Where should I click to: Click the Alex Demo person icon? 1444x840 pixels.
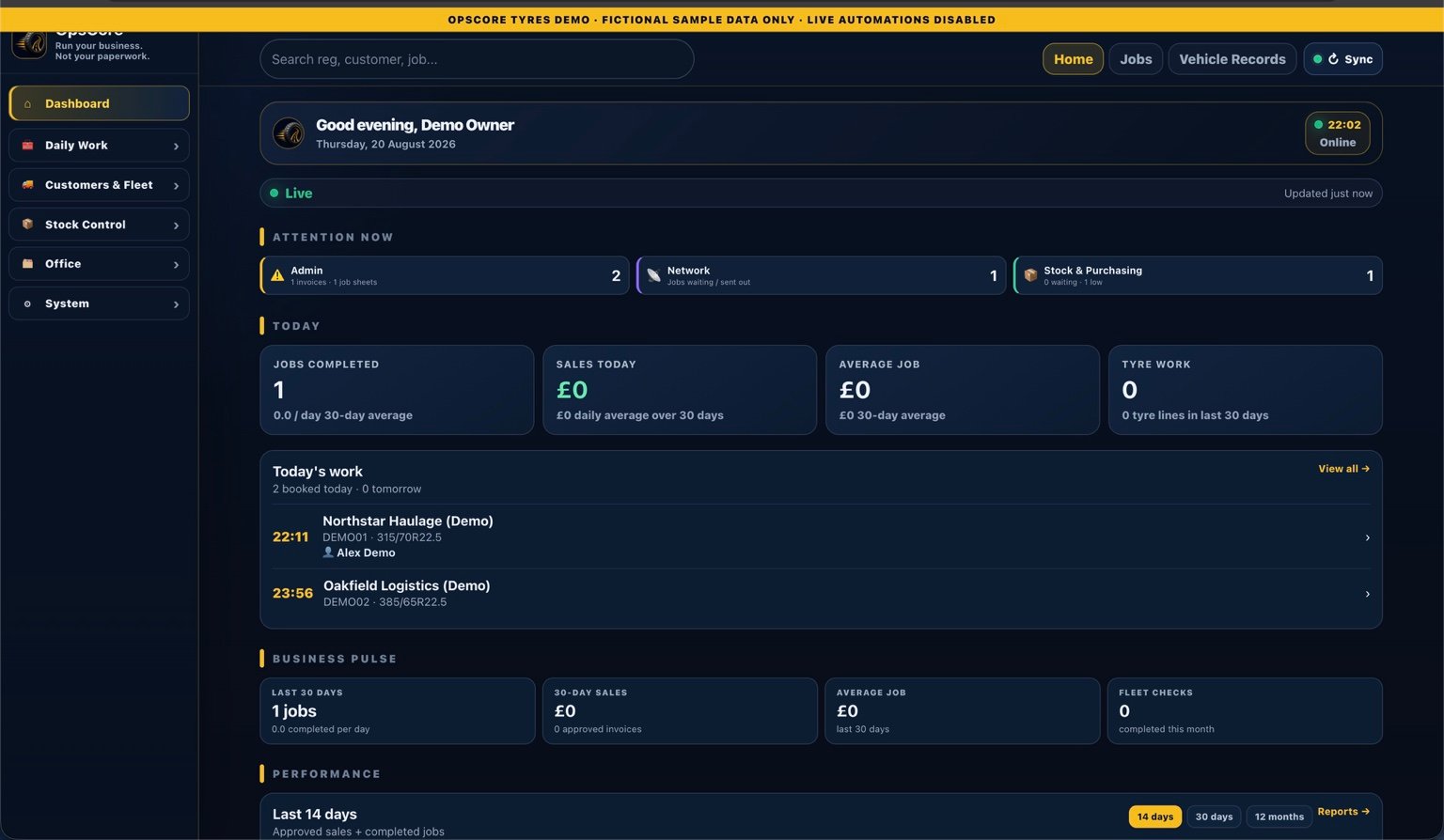click(328, 552)
